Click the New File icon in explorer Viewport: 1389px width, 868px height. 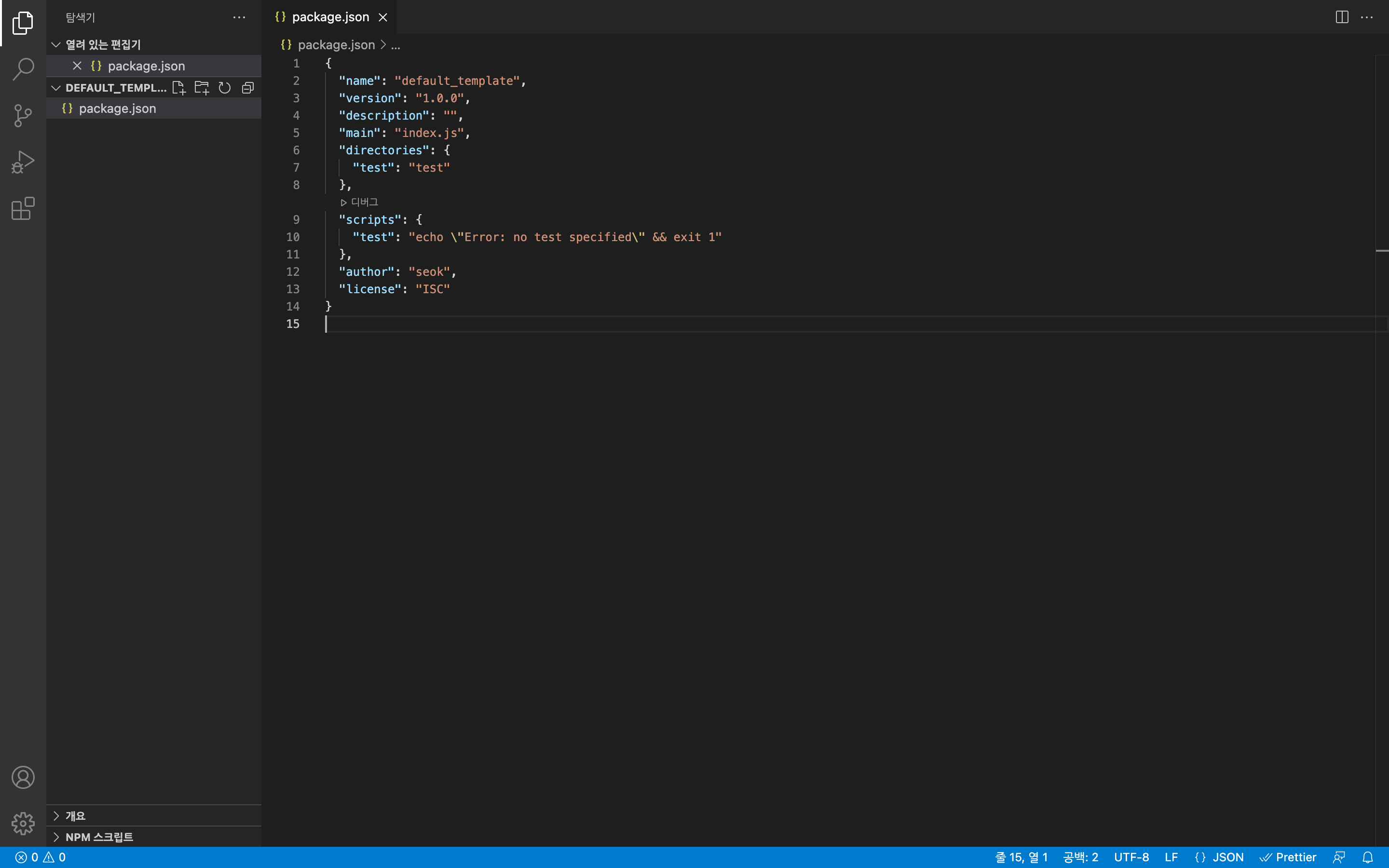tap(179, 88)
